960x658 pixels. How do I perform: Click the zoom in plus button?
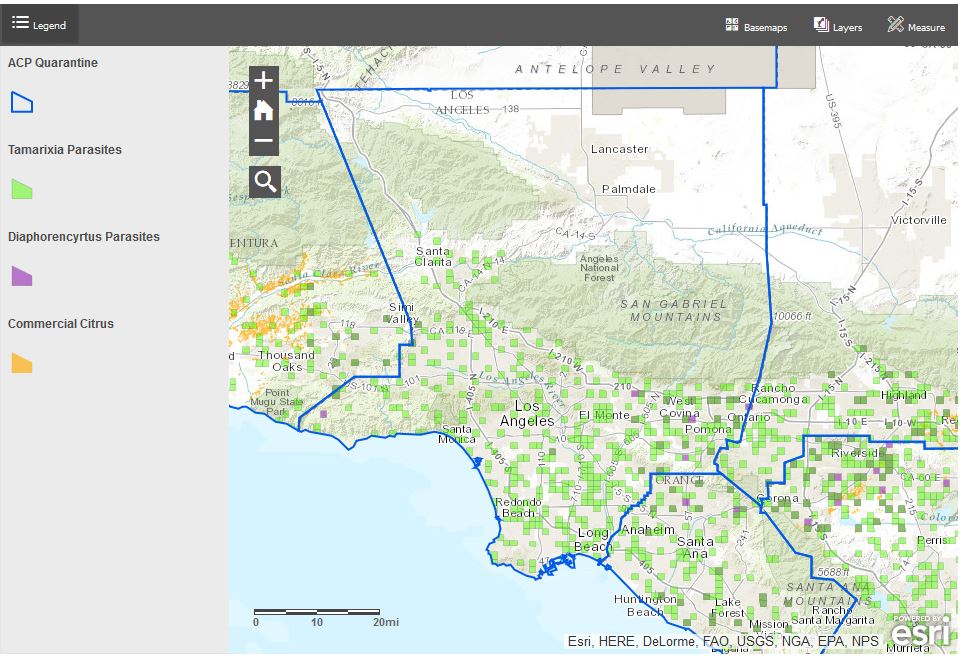click(264, 81)
